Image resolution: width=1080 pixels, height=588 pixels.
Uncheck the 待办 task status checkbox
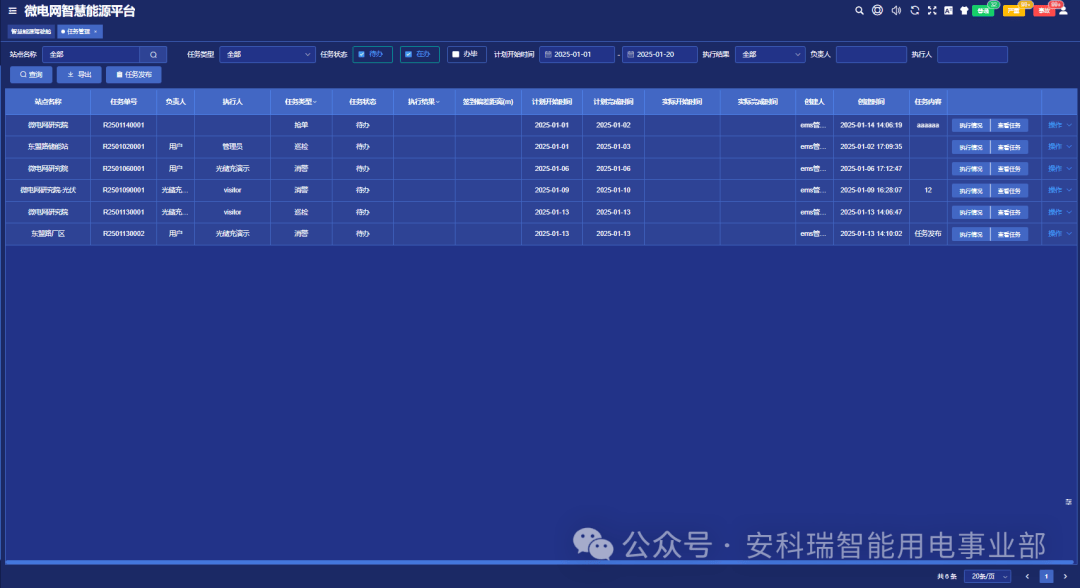pos(361,54)
